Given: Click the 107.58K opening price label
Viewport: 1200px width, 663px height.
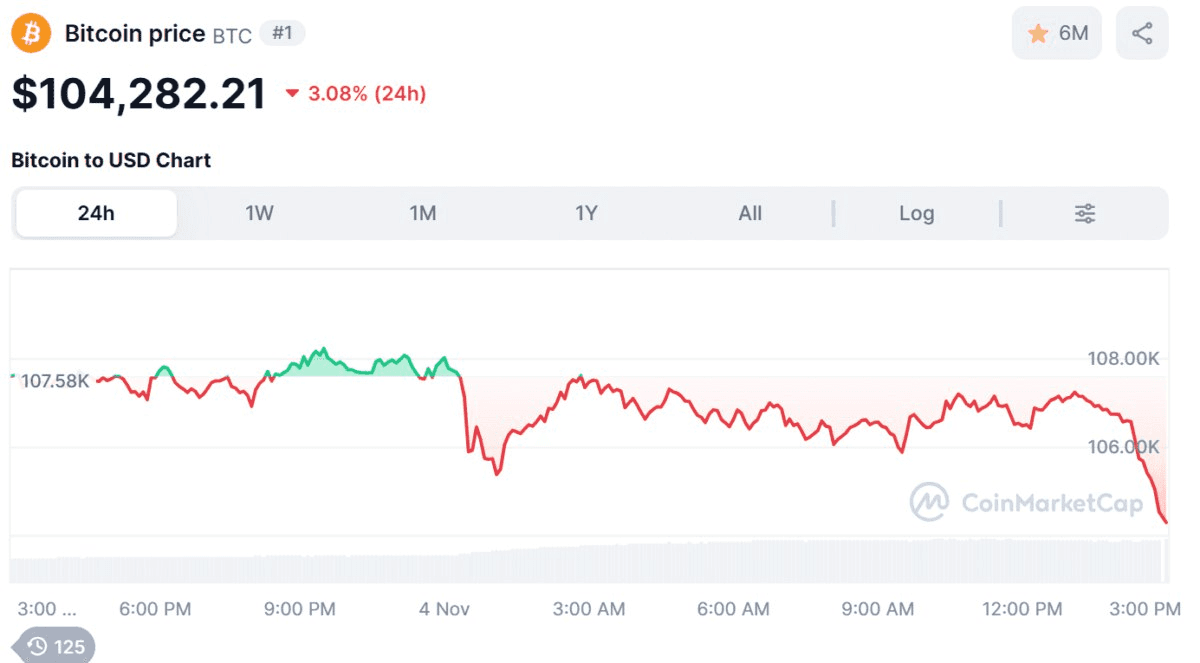Looking at the screenshot, I should pyautogui.click(x=55, y=381).
